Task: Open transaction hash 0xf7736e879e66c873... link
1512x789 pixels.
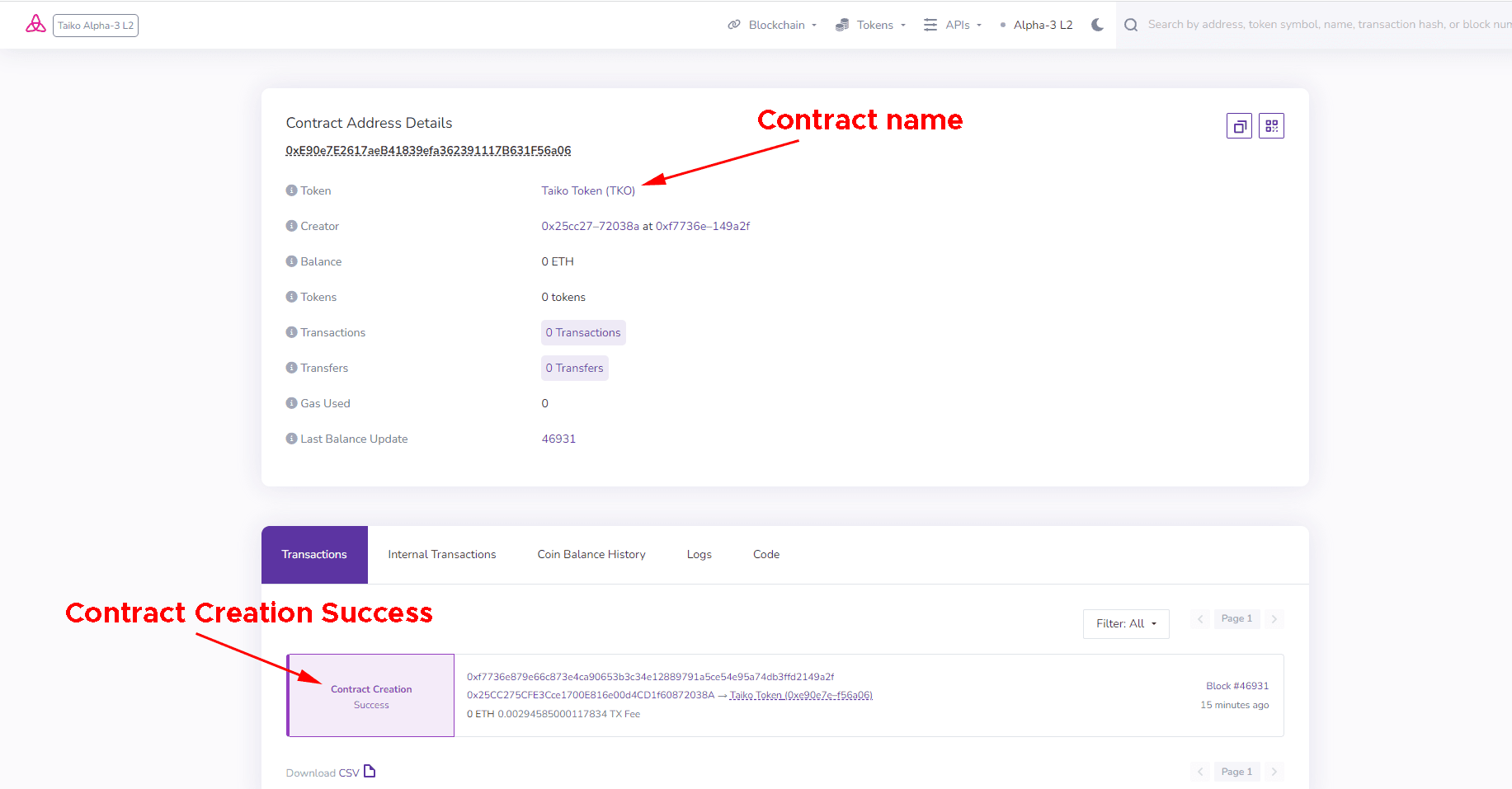Action: [651, 677]
